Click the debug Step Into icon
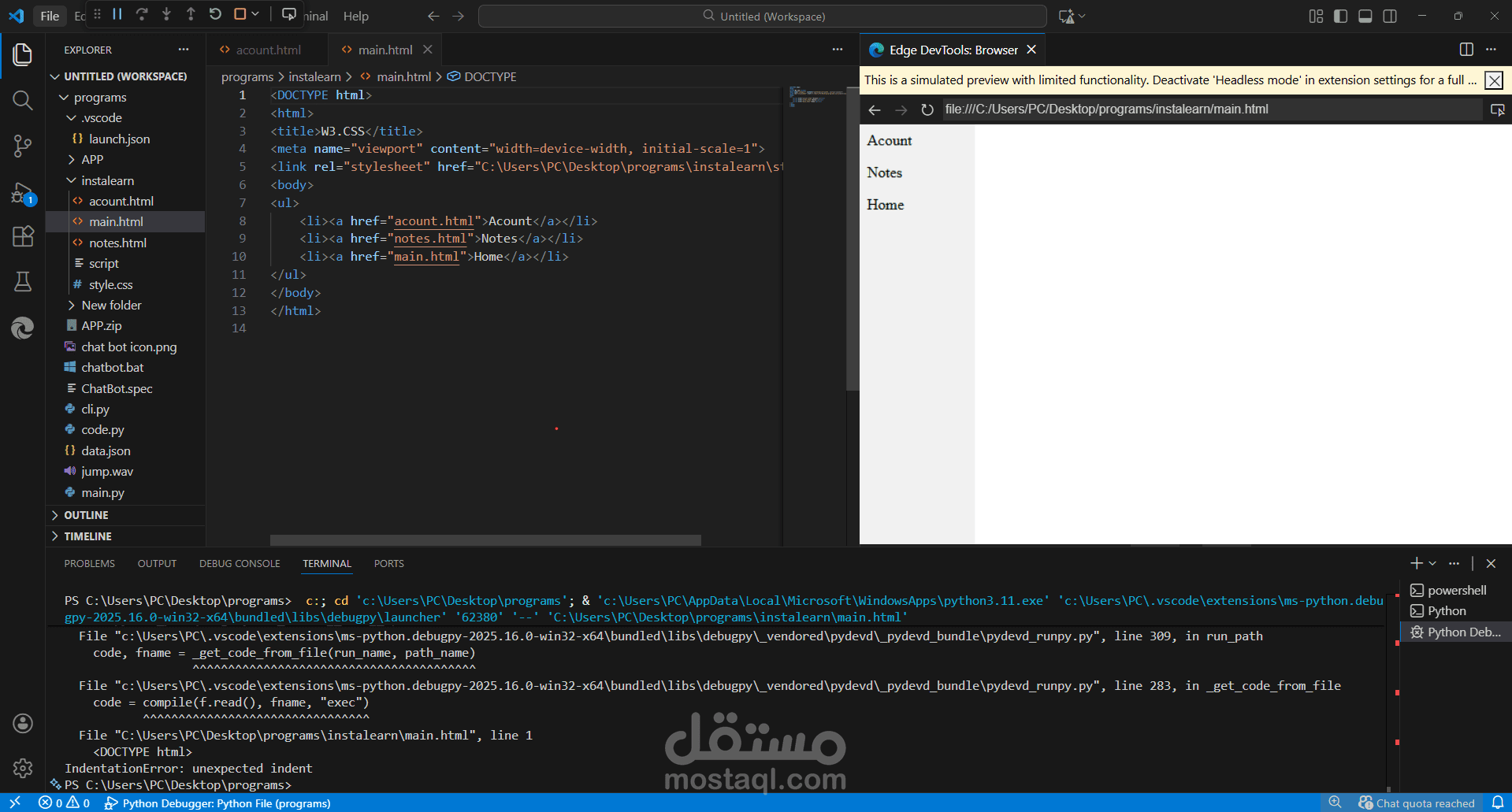 click(166, 14)
